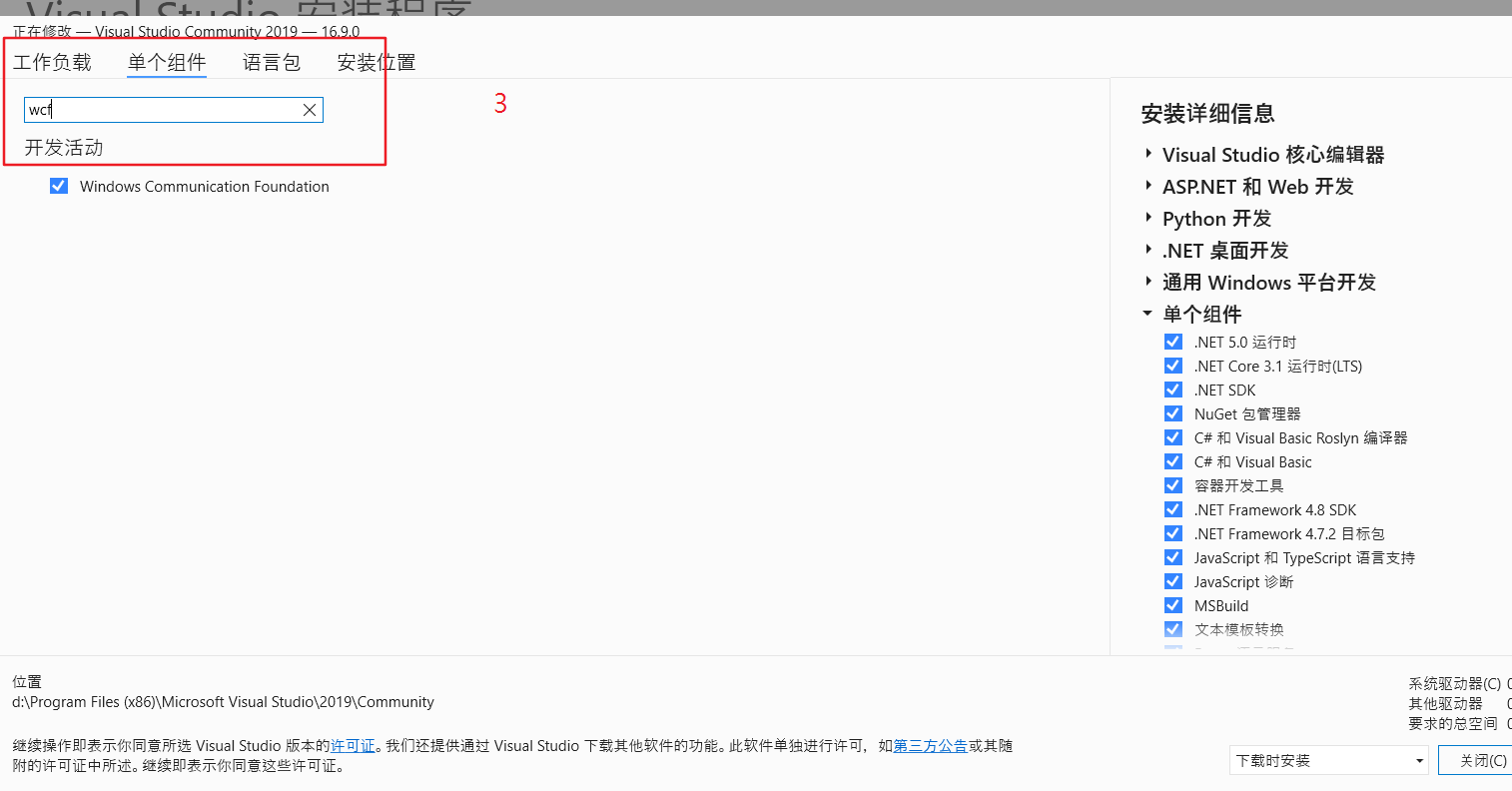The image size is (1512, 791).
Task: Toggle .NET Core 3.1 运行时(LTS) checkbox
Action: (1173, 366)
